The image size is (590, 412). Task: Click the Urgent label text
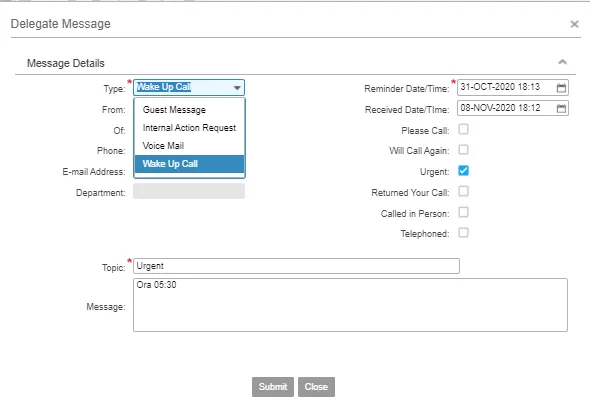(435, 172)
